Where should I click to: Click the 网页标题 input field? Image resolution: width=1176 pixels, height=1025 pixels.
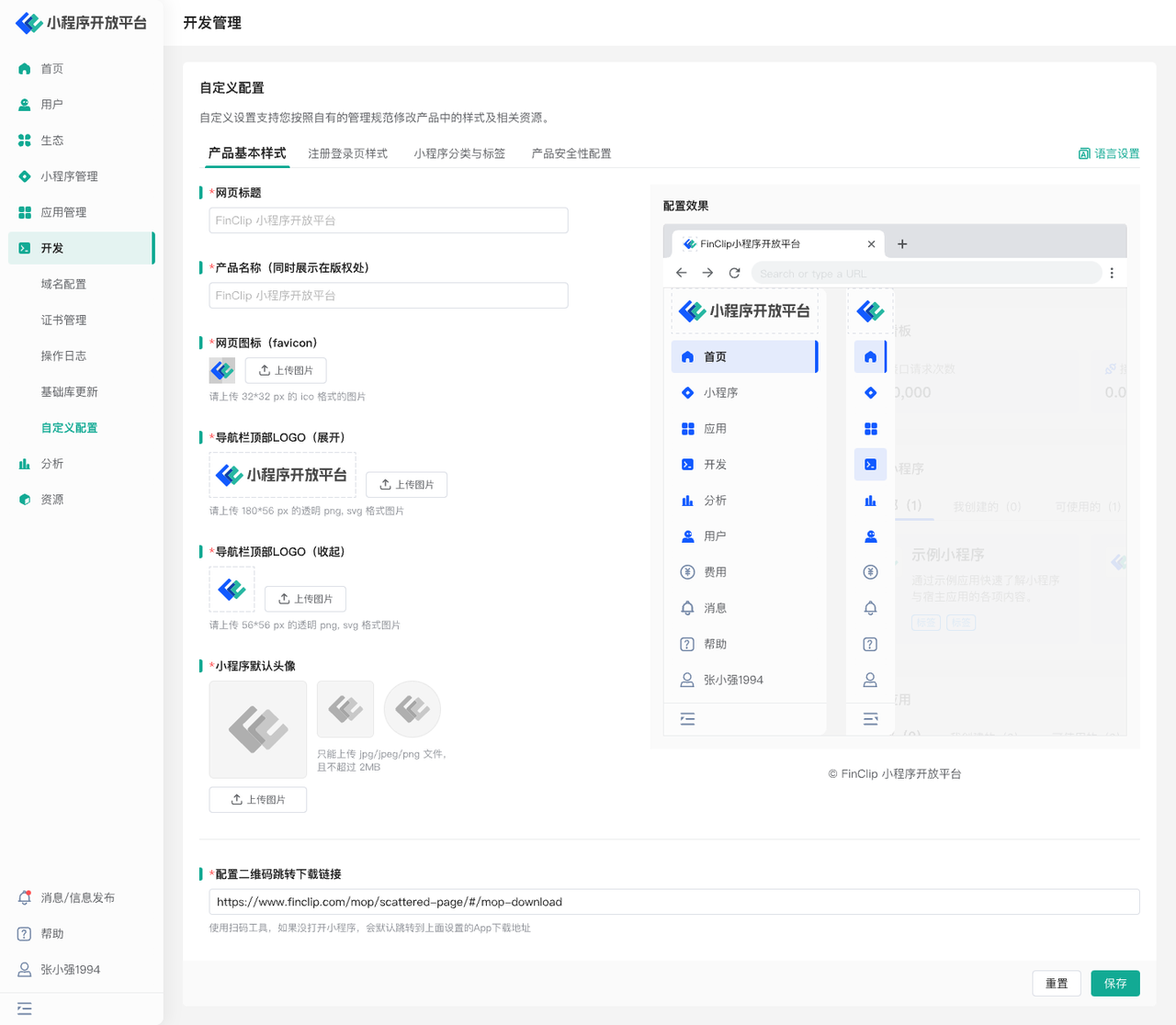click(388, 220)
